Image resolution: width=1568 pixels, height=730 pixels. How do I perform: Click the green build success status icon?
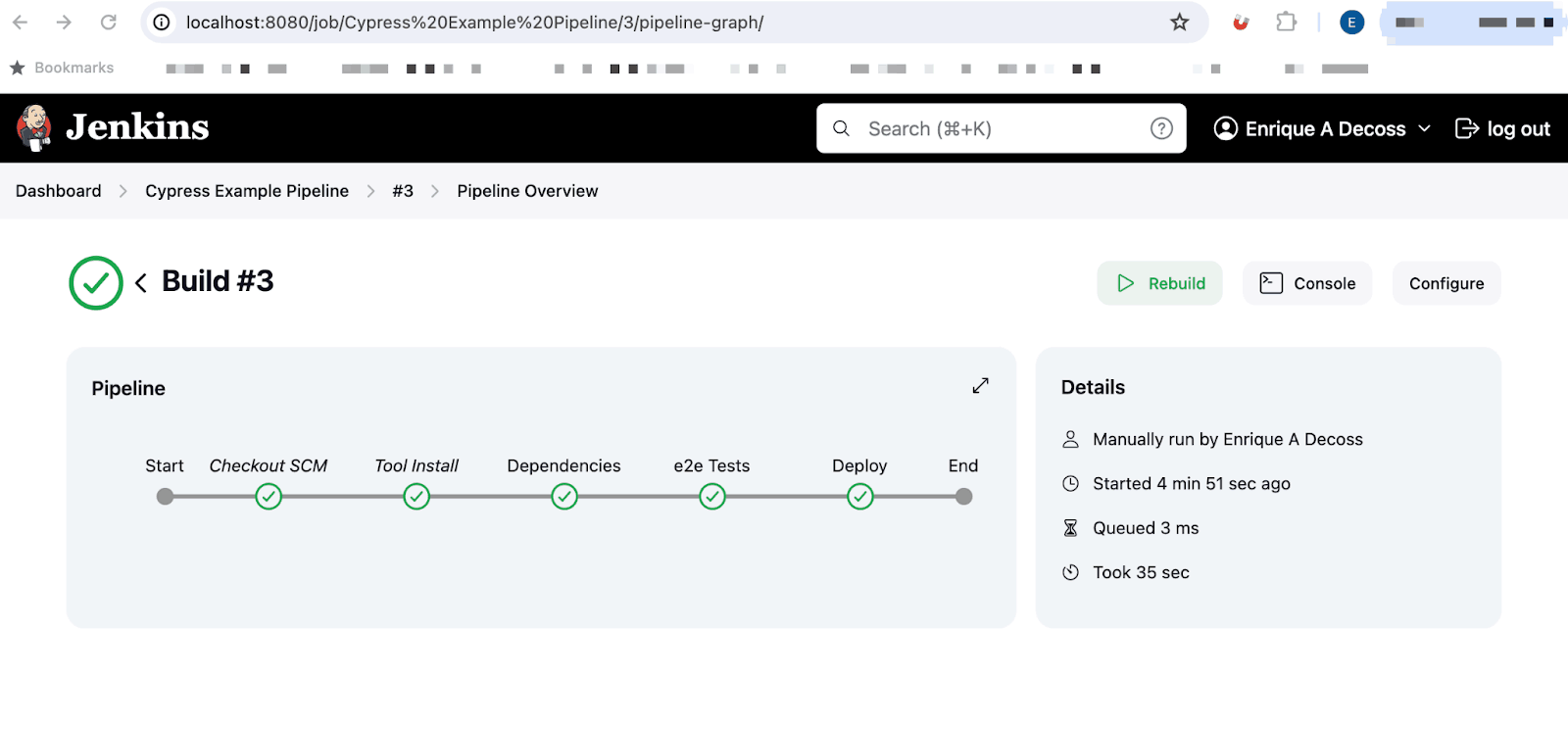tap(96, 283)
